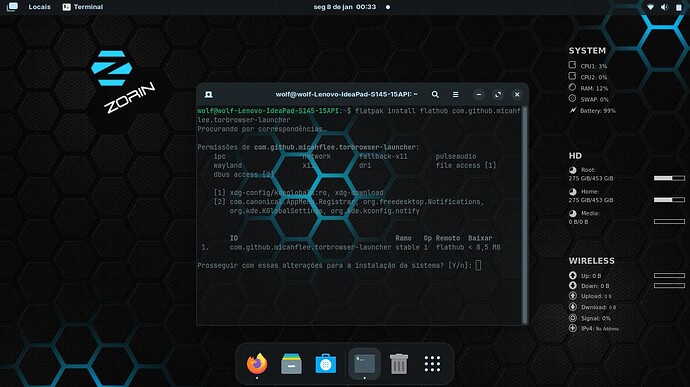Click the CPU1 usage reading
The width and height of the screenshot is (690, 387).
[593, 66]
